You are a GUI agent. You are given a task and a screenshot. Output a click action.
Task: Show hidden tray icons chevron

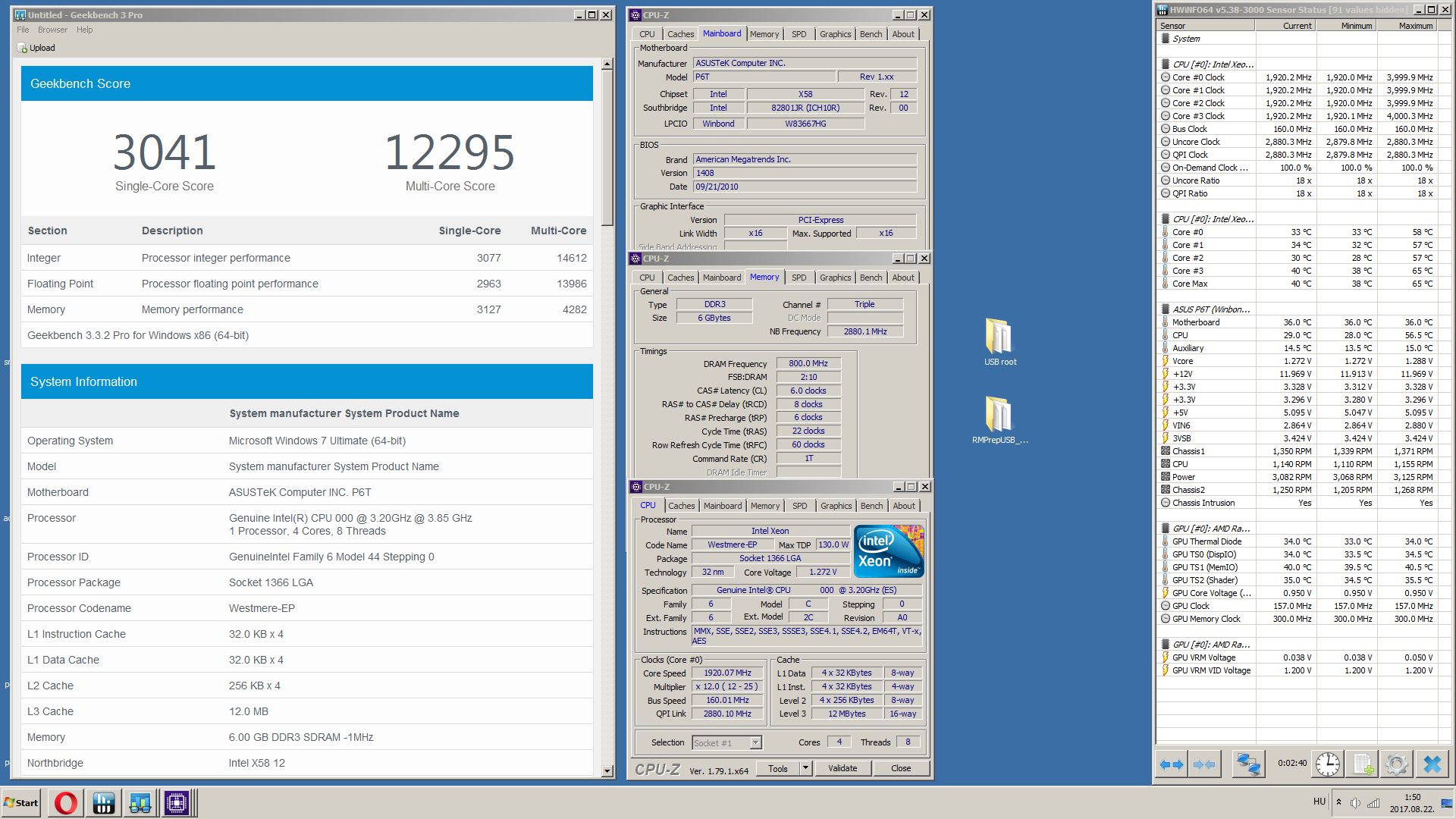(x=1338, y=802)
